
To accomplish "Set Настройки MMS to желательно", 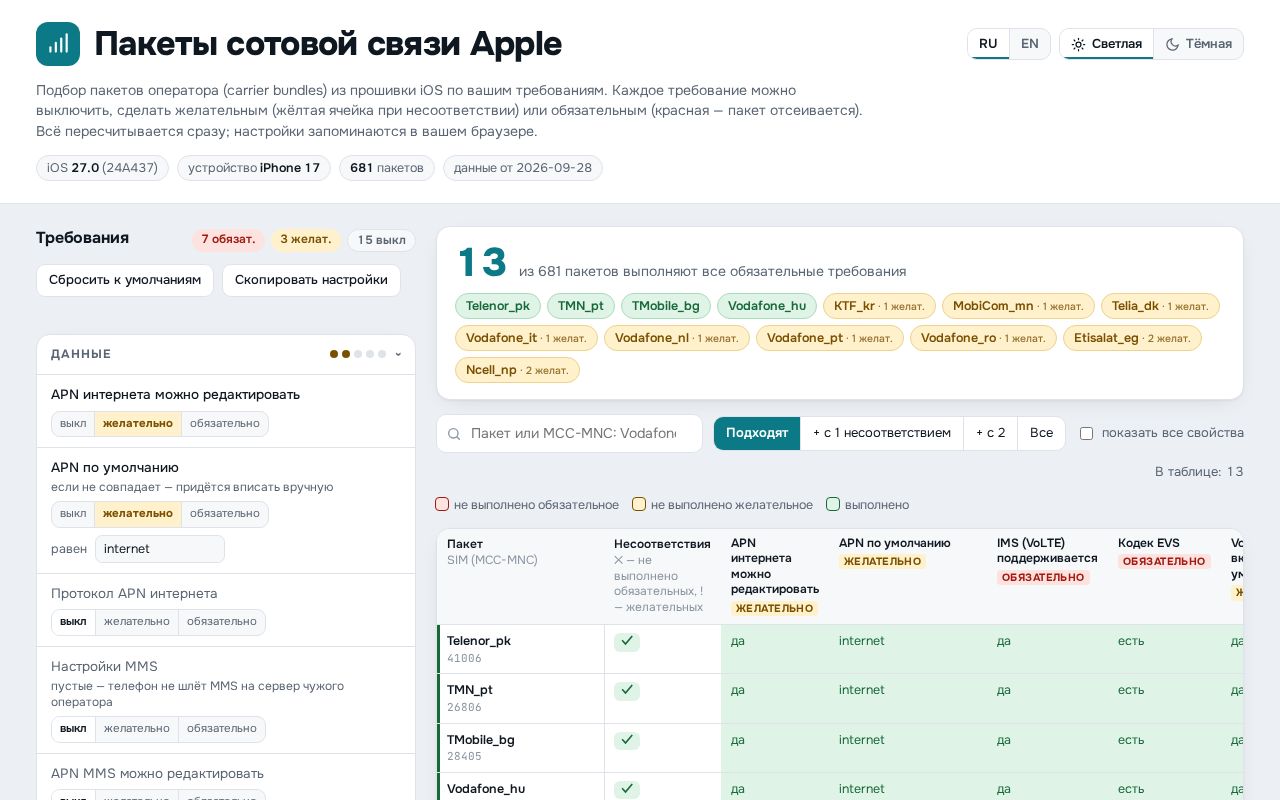I will 137,729.
